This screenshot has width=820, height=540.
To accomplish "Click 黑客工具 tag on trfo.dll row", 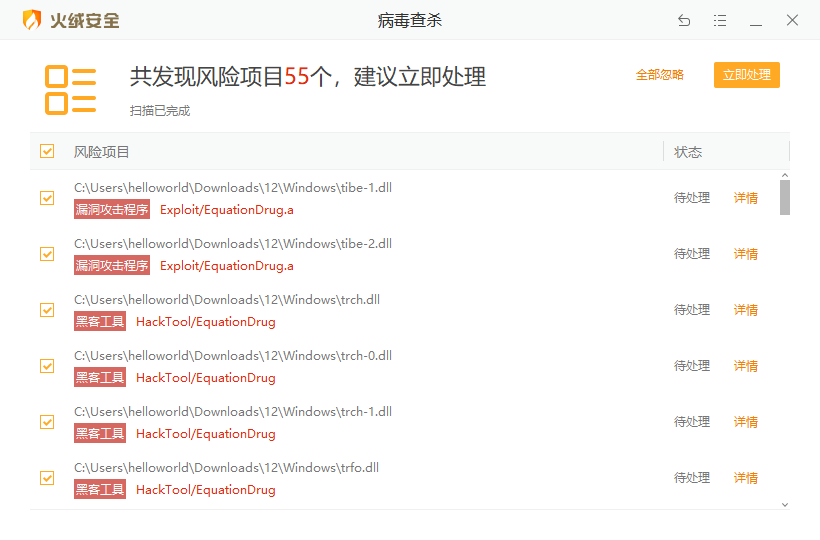I will pos(100,489).
